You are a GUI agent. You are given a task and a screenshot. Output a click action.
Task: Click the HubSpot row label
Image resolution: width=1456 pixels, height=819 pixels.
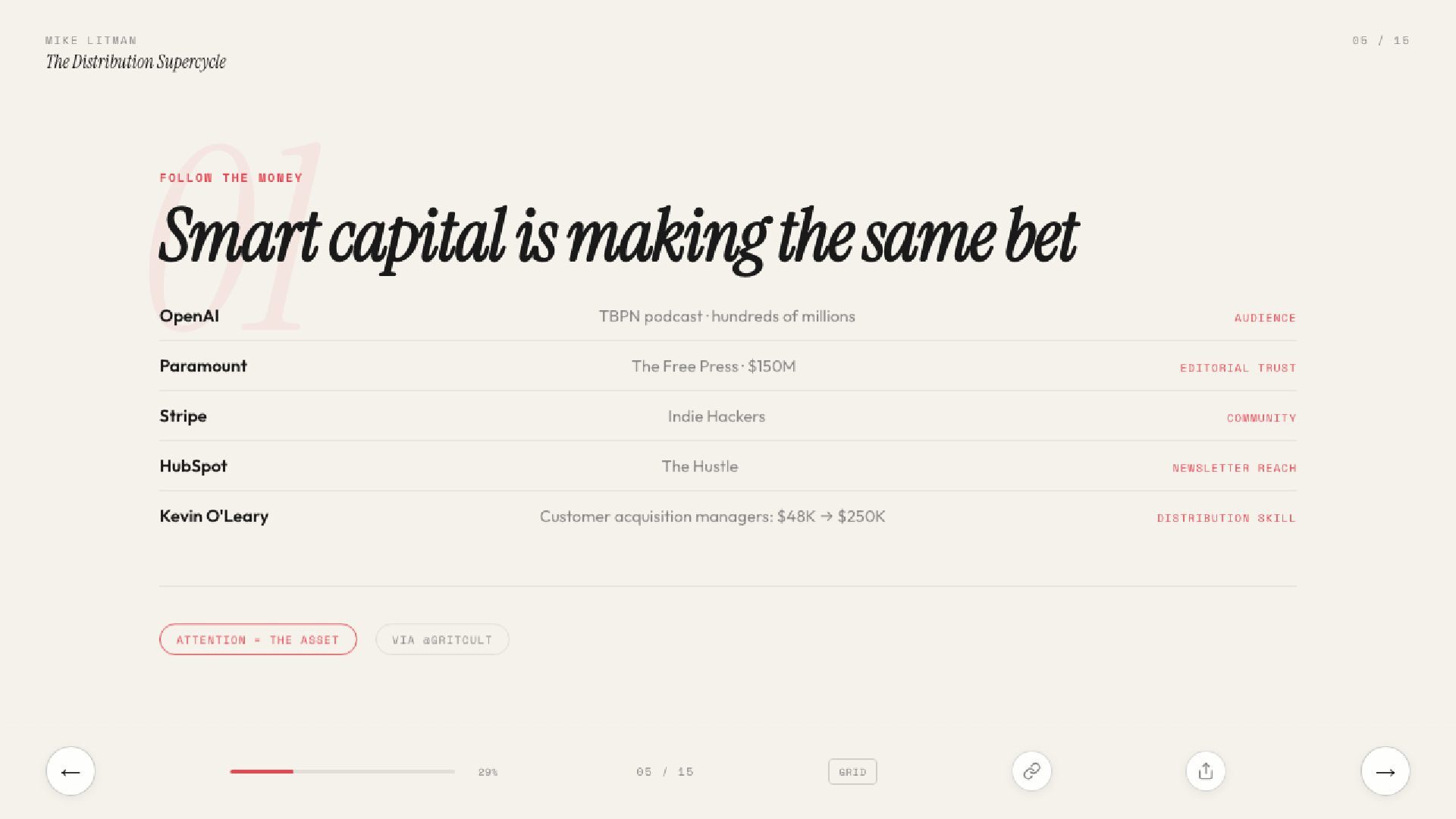point(193,466)
